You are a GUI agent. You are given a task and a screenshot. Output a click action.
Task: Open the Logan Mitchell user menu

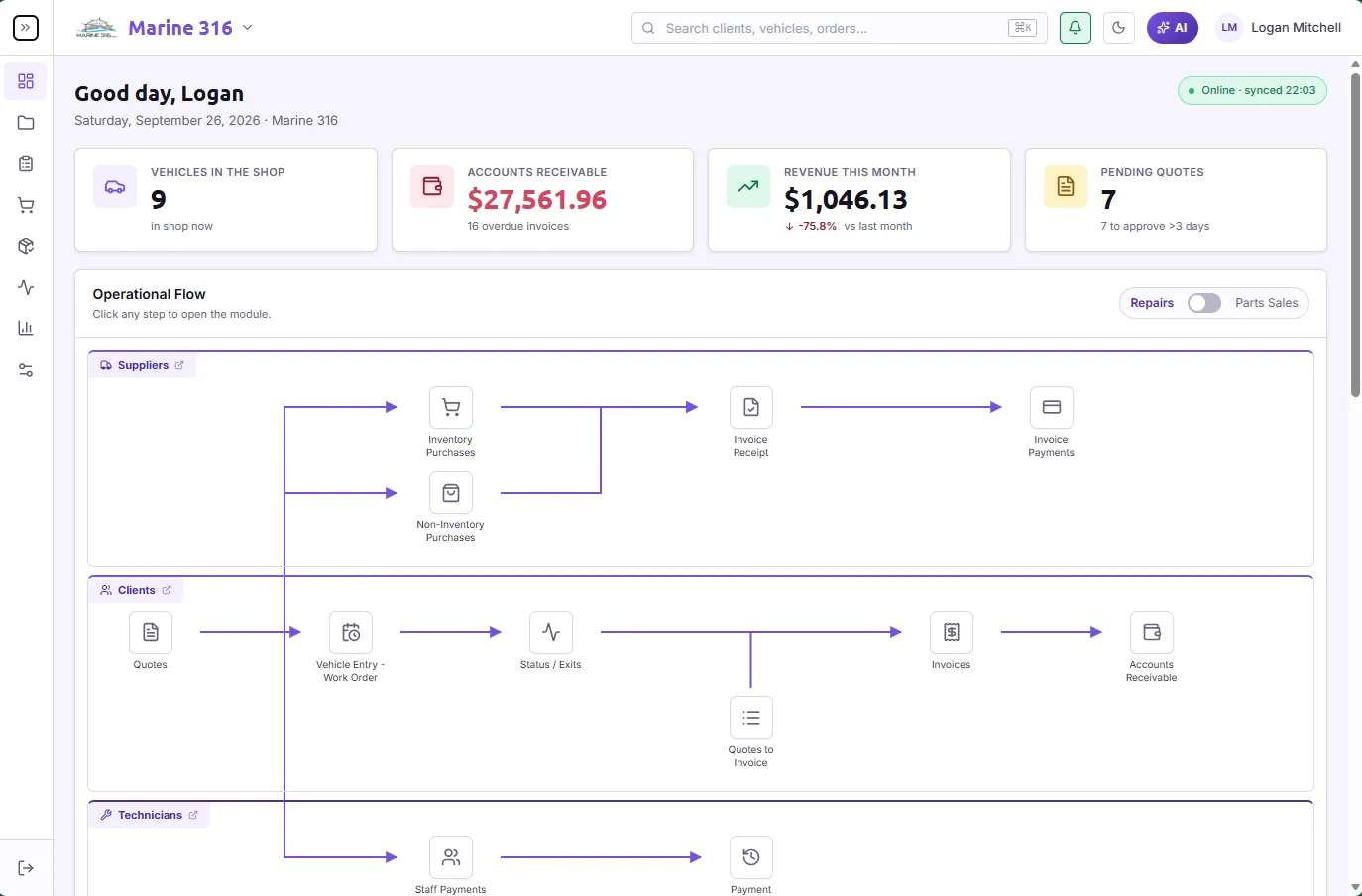[x=1279, y=28]
